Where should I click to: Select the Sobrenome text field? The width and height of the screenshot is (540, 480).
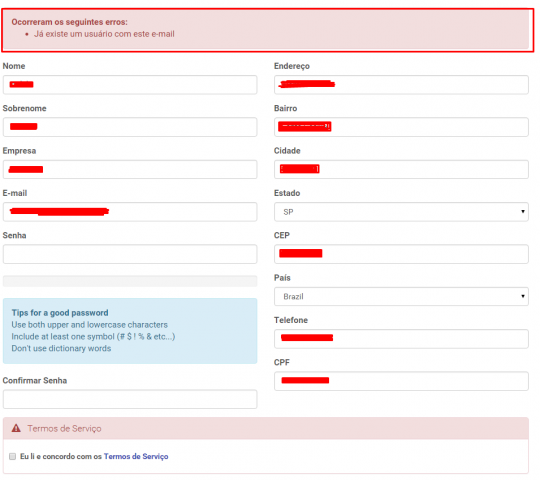point(130,127)
